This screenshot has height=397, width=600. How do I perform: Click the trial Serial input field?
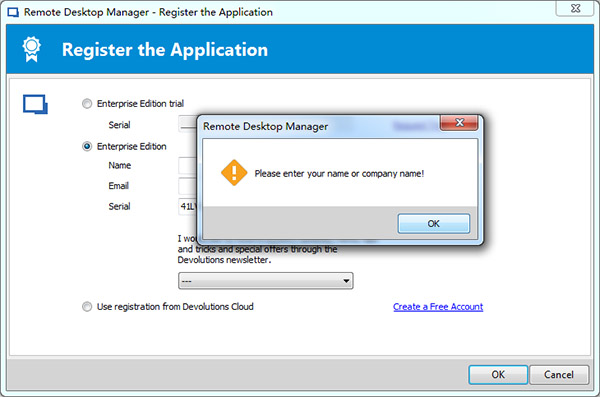pos(188,124)
